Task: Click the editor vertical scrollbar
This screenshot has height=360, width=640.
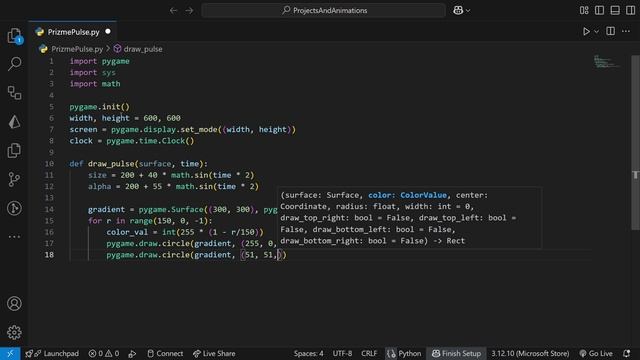Action: (636, 143)
